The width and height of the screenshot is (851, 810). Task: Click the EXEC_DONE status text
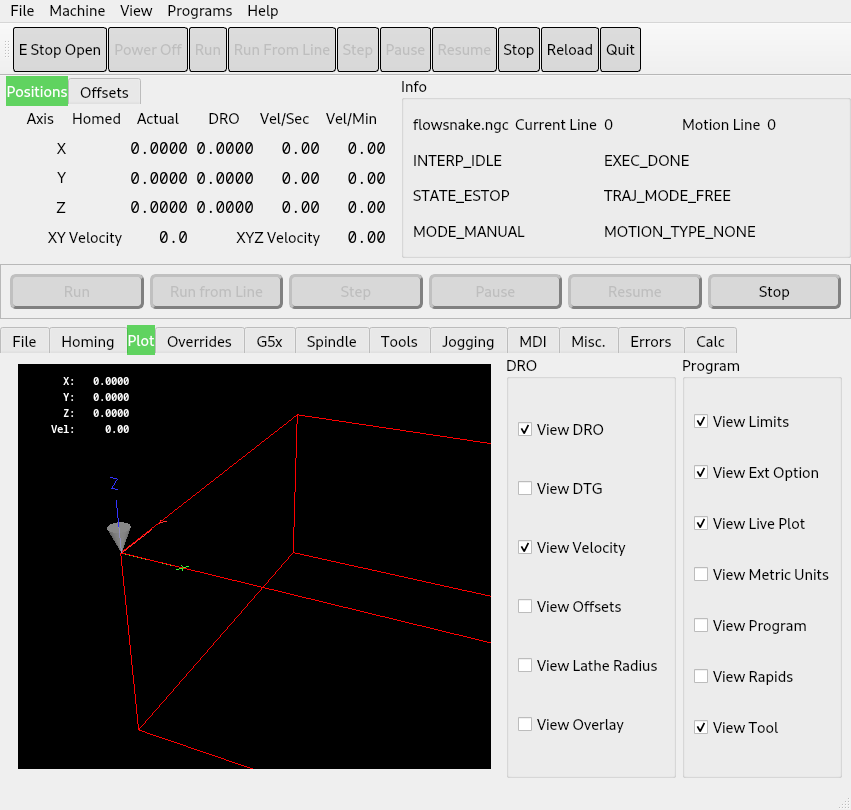click(646, 161)
